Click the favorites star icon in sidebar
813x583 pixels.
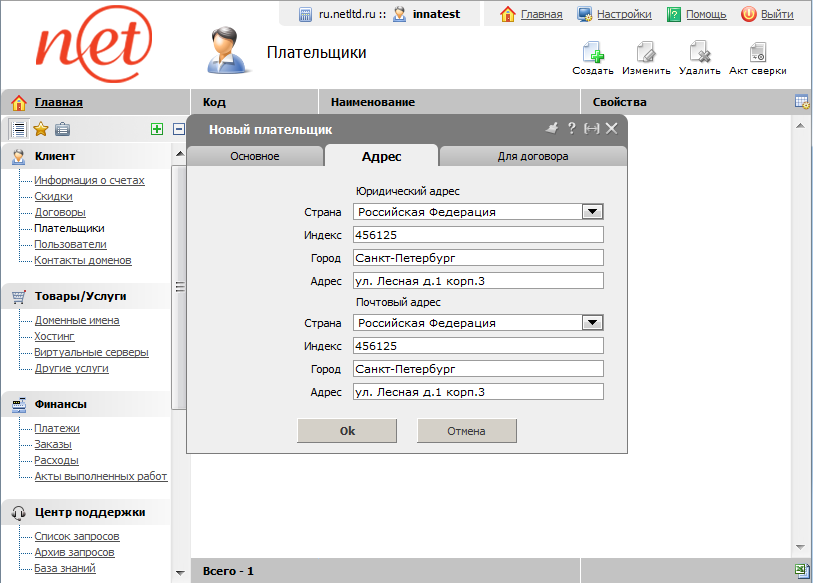coord(41,128)
